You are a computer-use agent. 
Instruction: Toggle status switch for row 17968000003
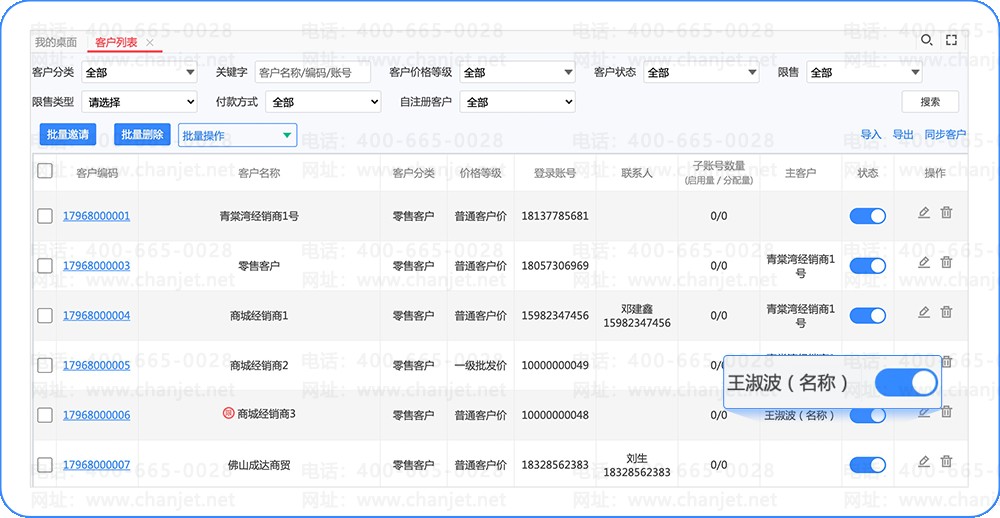[x=867, y=266]
